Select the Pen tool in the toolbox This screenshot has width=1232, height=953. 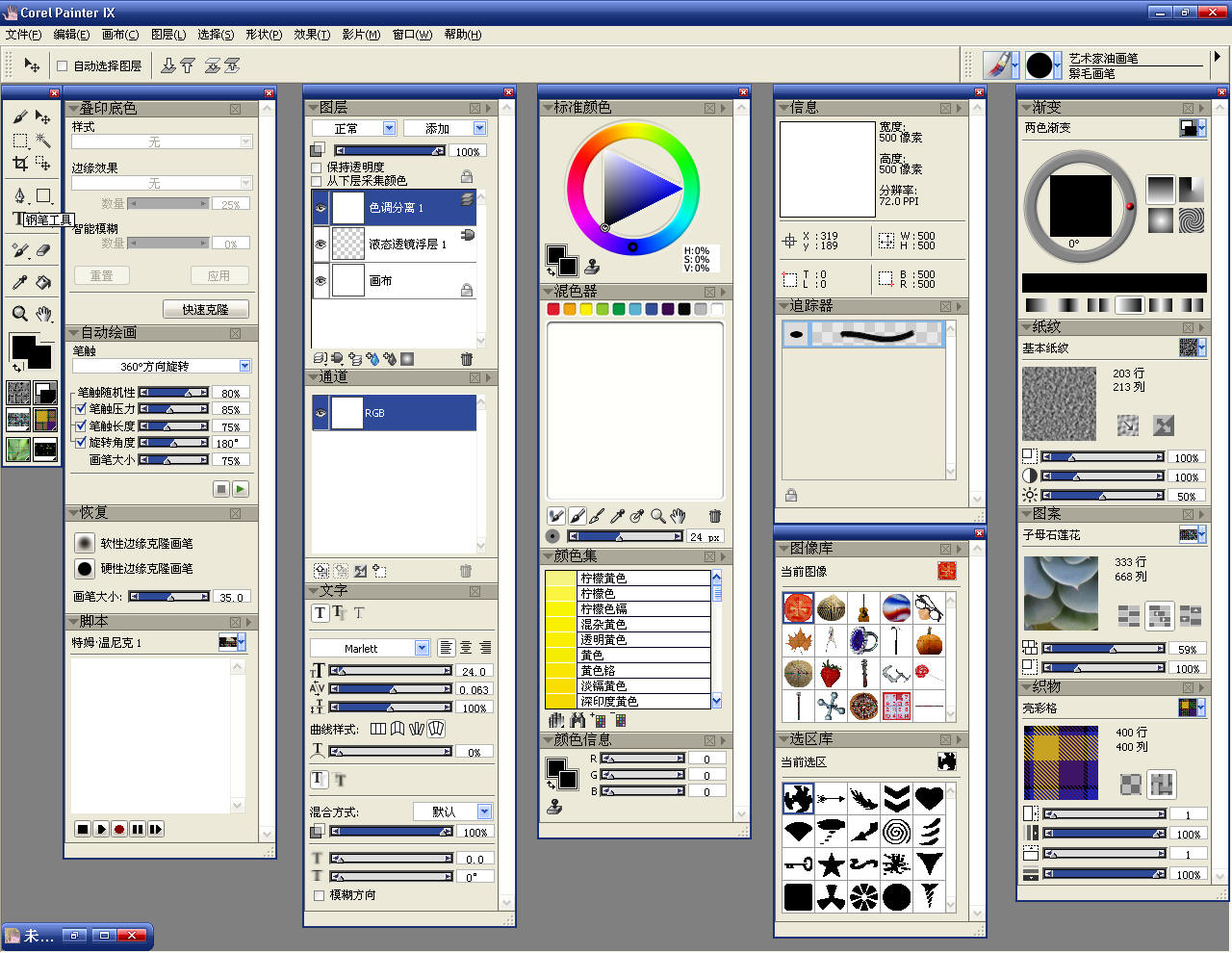click(x=19, y=195)
